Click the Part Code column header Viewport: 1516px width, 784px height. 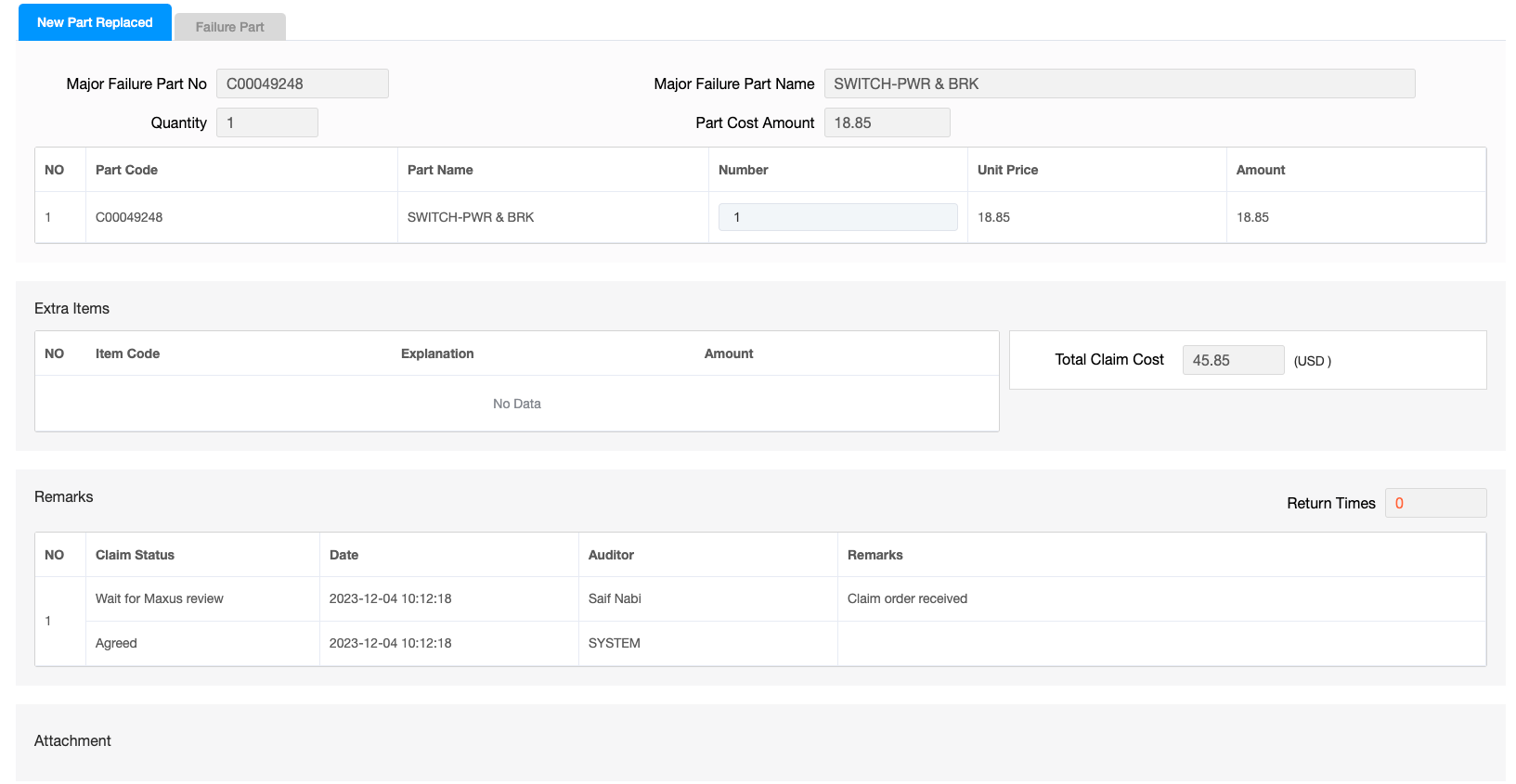127,170
